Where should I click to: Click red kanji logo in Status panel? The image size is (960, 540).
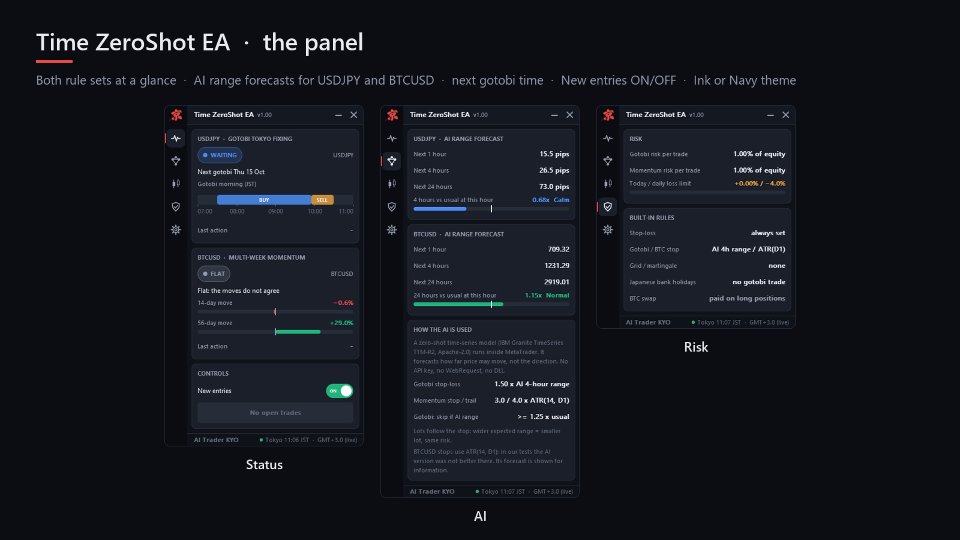point(176,114)
